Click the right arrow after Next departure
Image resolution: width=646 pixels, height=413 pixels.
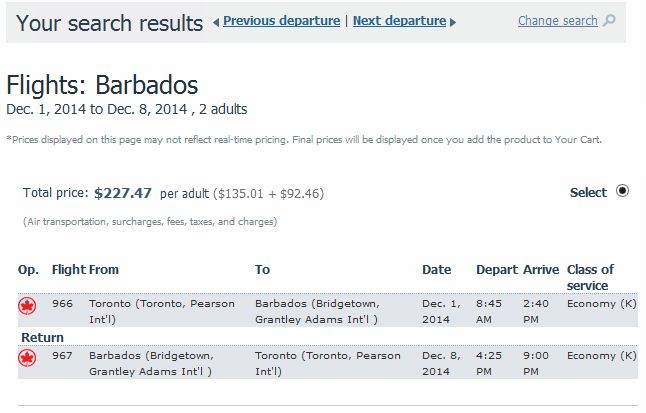coord(453,22)
